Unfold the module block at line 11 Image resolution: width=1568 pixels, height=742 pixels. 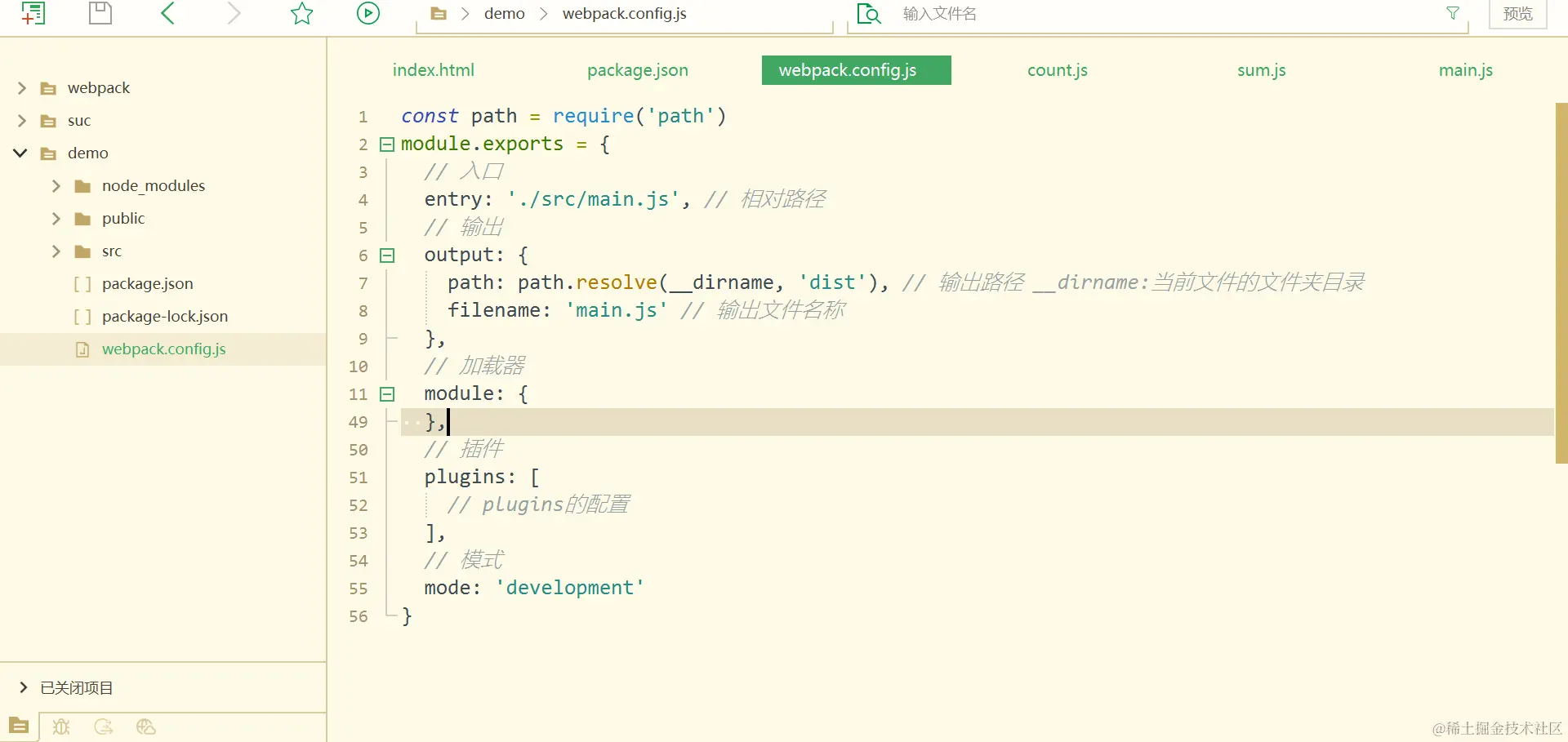point(387,394)
